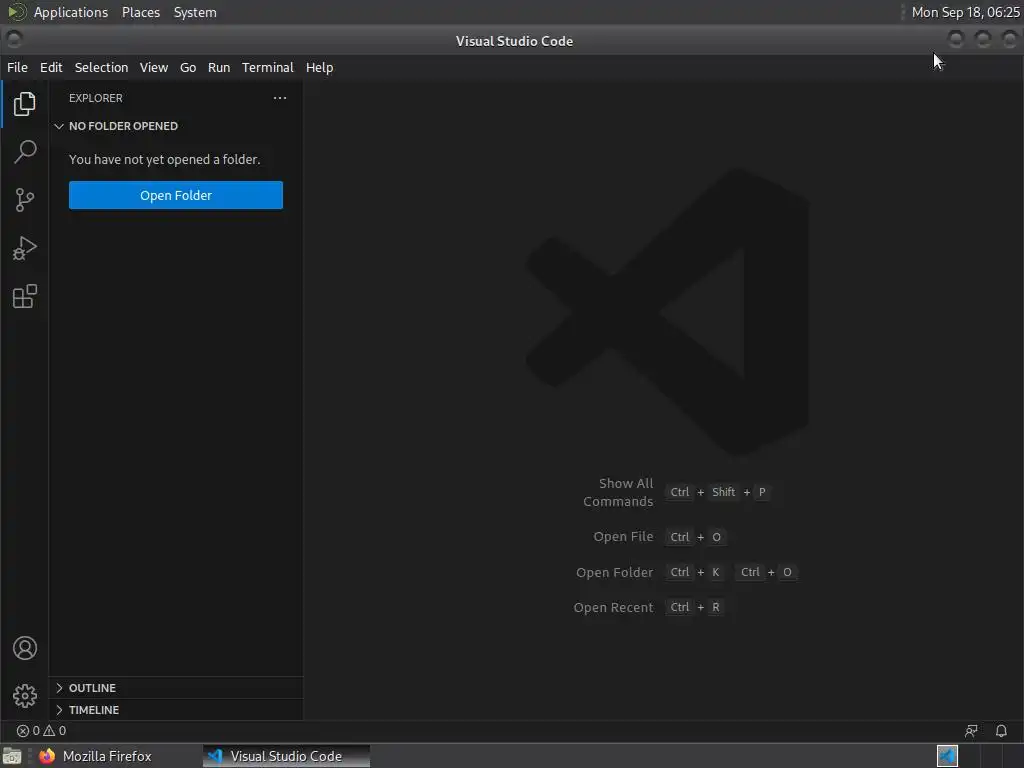The height and width of the screenshot is (768, 1024).
Task: Open the Run and Debug view icon
Action: tap(24, 248)
